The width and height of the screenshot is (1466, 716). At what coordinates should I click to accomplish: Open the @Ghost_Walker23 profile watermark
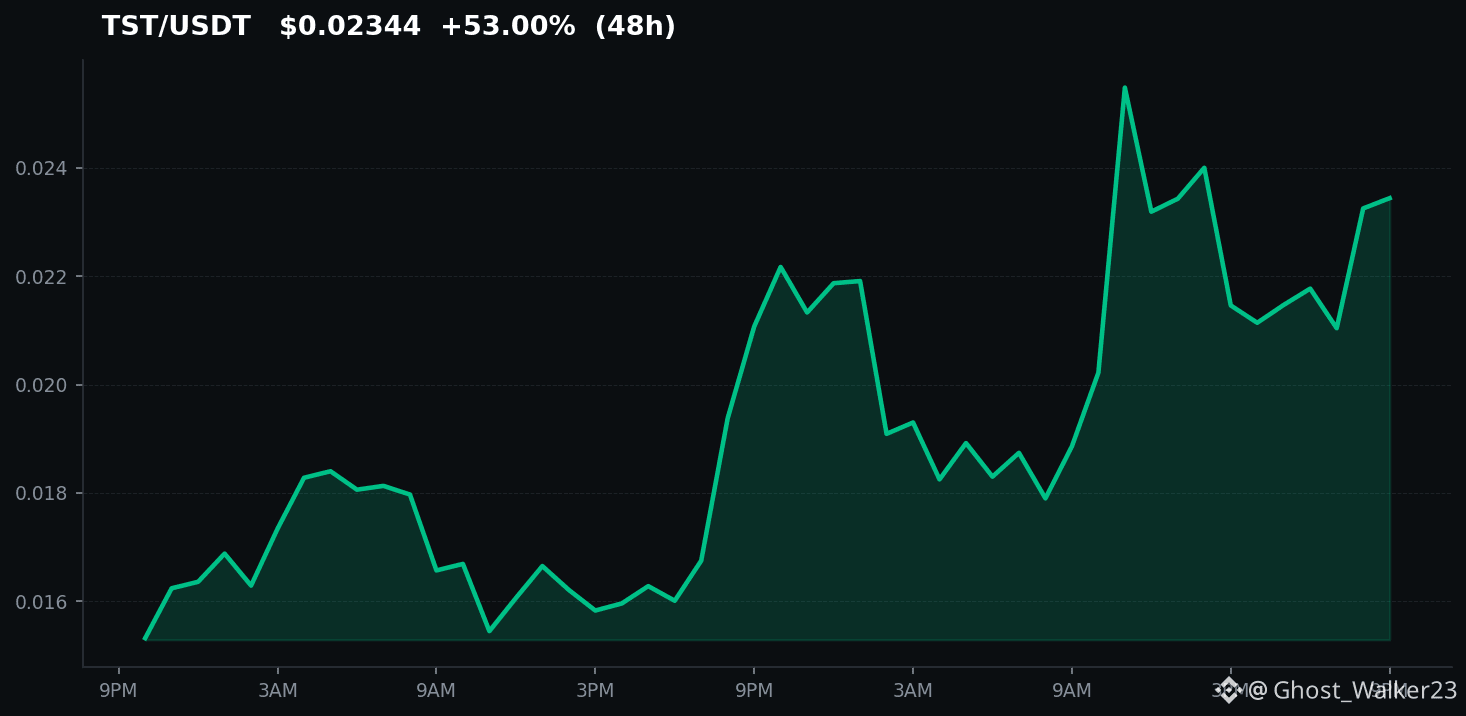pyautogui.click(x=1353, y=691)
